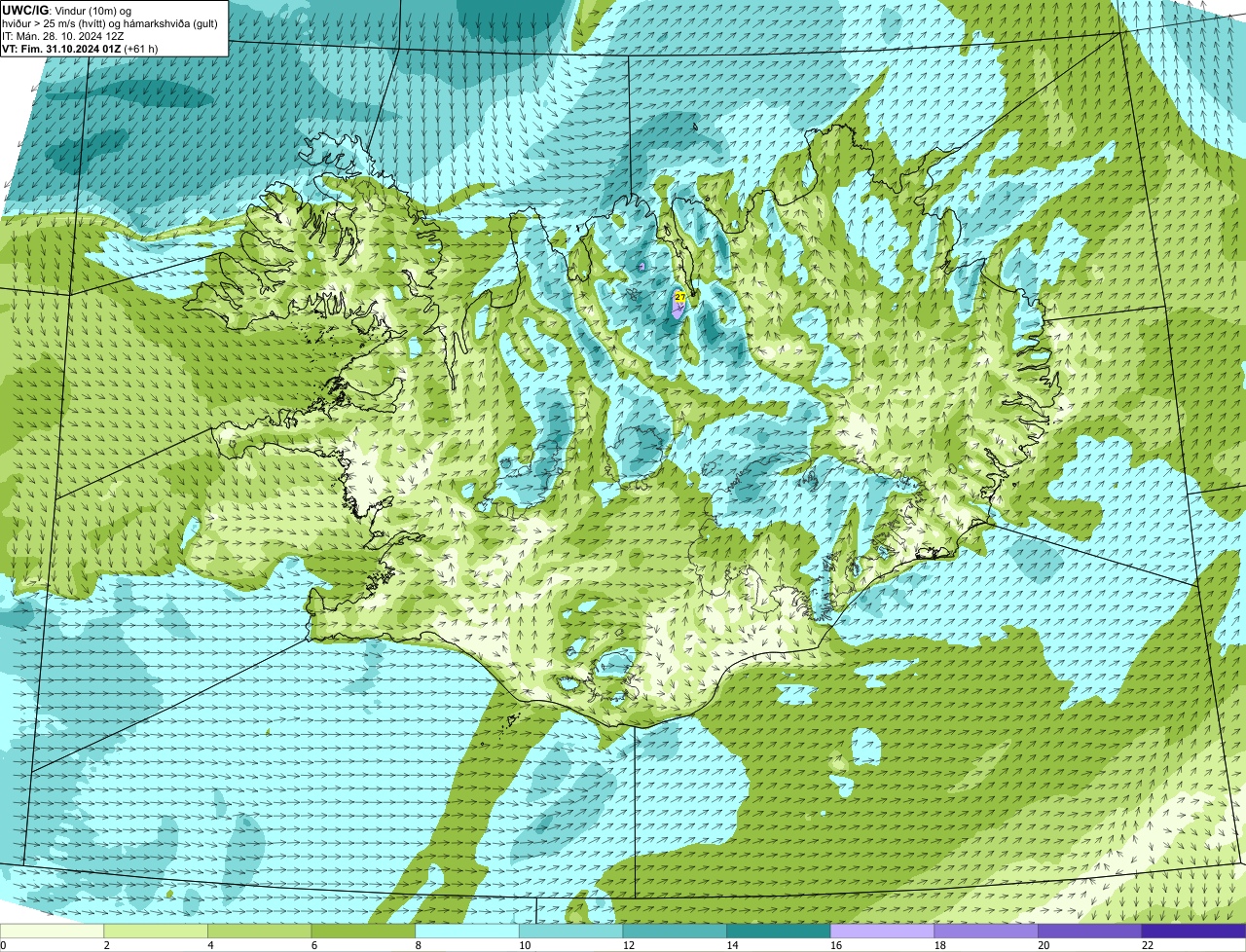The width and height of the screenshot is (1246, 952).
Task: Click the 20–22 m/s violet legend swatch
Action: tap(1090, 931)
